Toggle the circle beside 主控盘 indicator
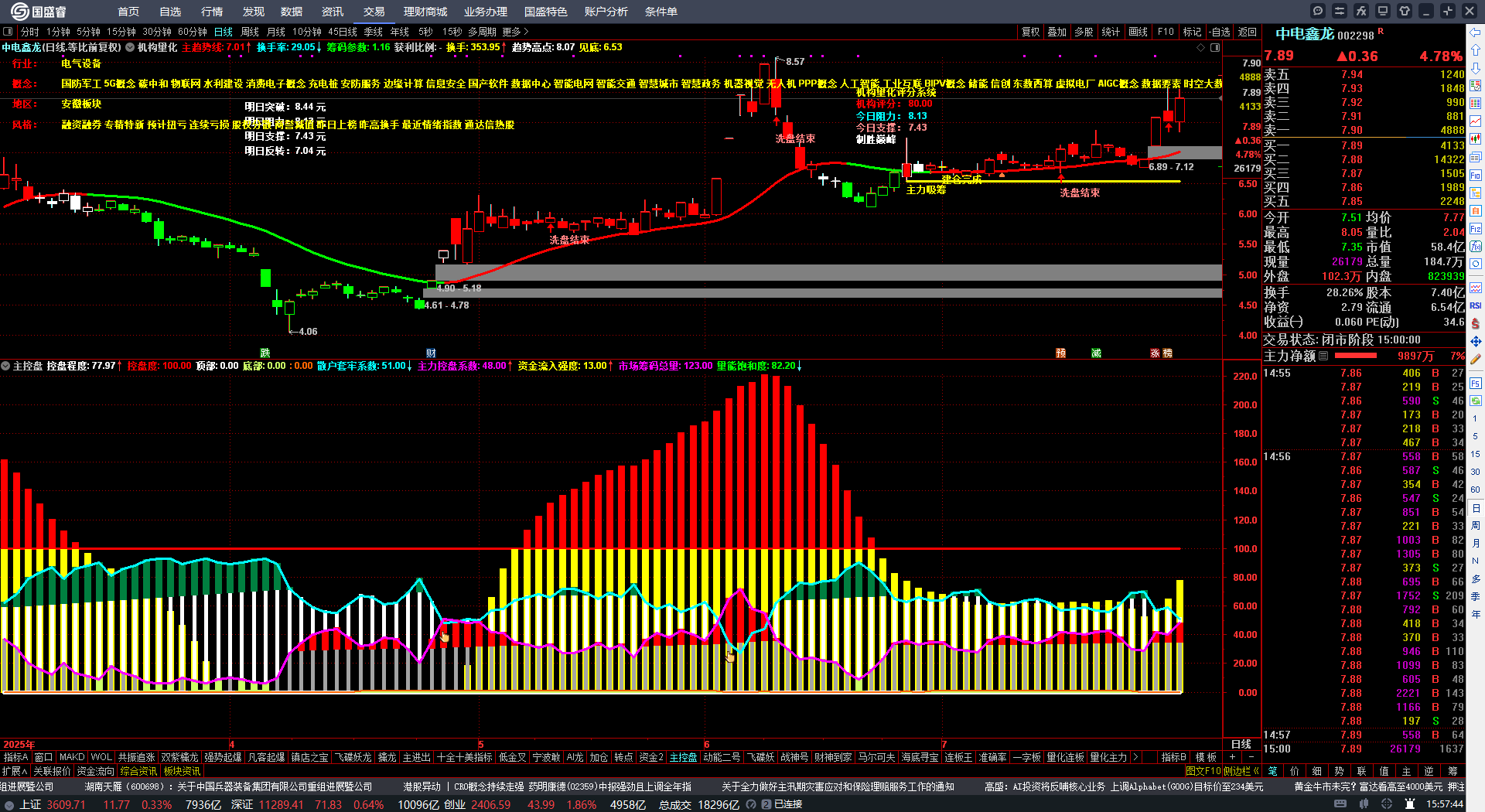Screen dimensions: 1485x812 pos(5,366)
